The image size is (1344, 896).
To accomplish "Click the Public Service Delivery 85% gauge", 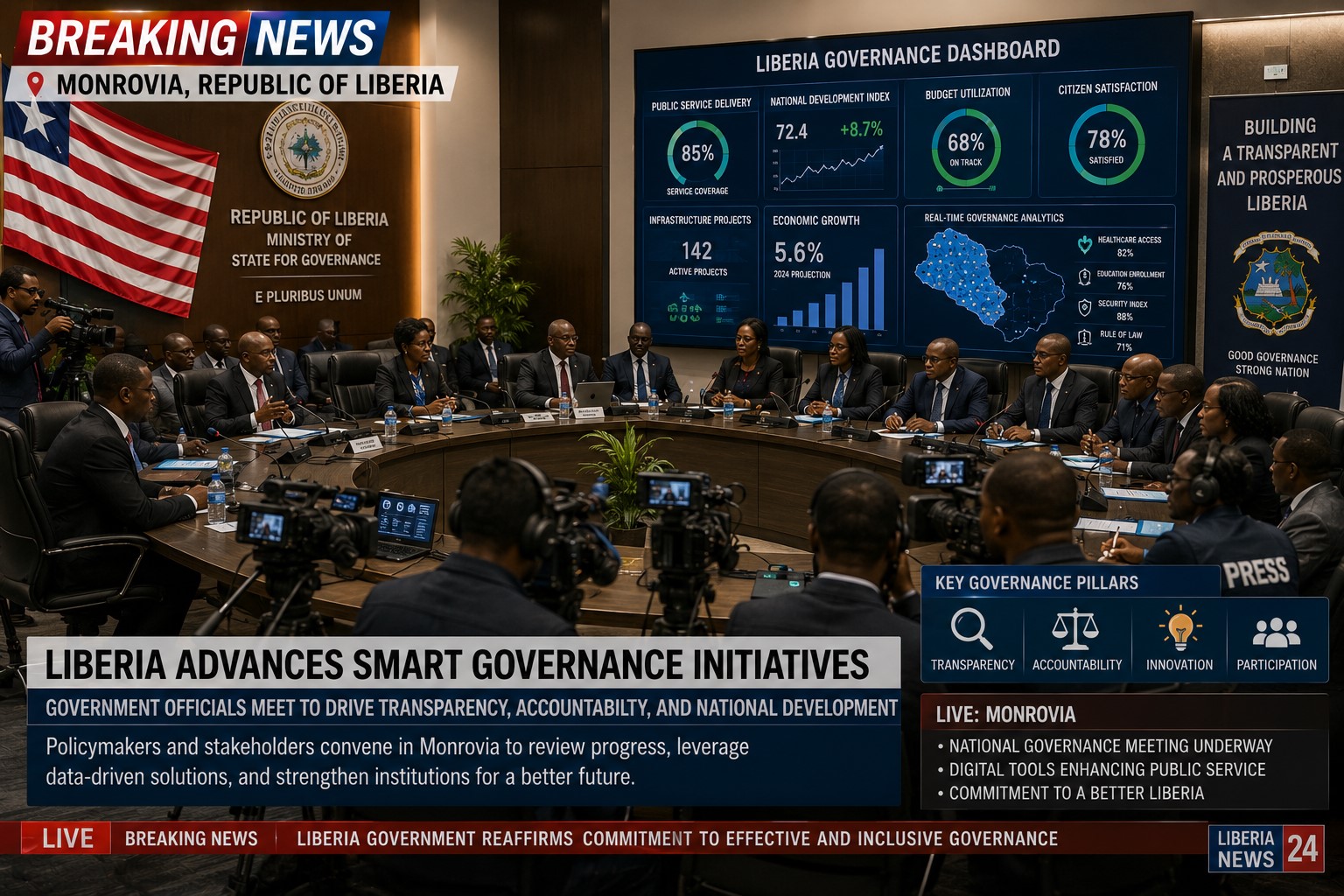I will (x=697, y=152).
